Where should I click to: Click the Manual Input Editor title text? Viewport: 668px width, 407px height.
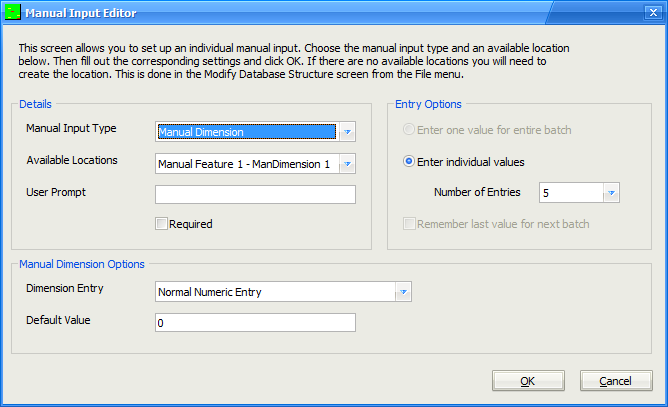pyautogui.click(x=81, y=13)
